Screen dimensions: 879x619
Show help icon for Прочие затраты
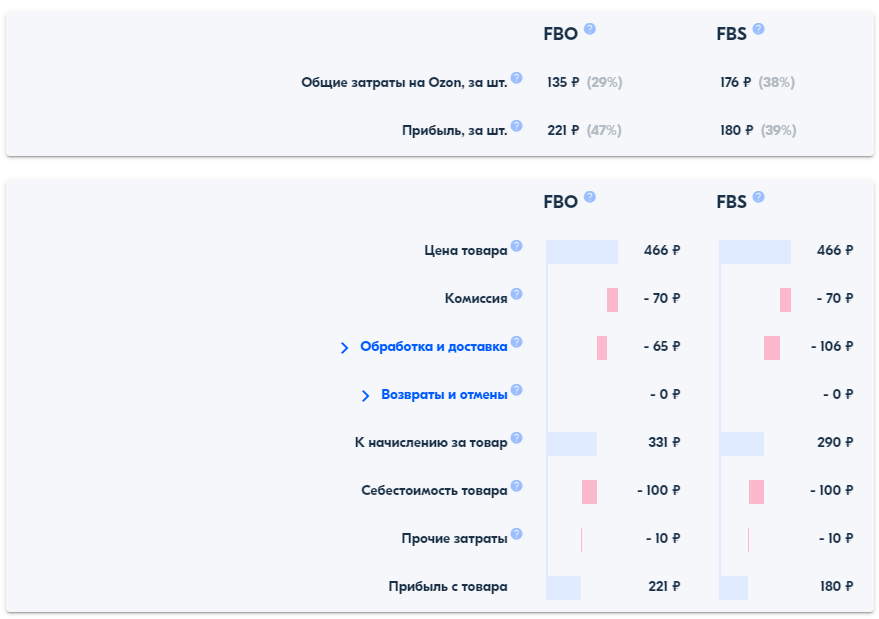click(517, 534)
